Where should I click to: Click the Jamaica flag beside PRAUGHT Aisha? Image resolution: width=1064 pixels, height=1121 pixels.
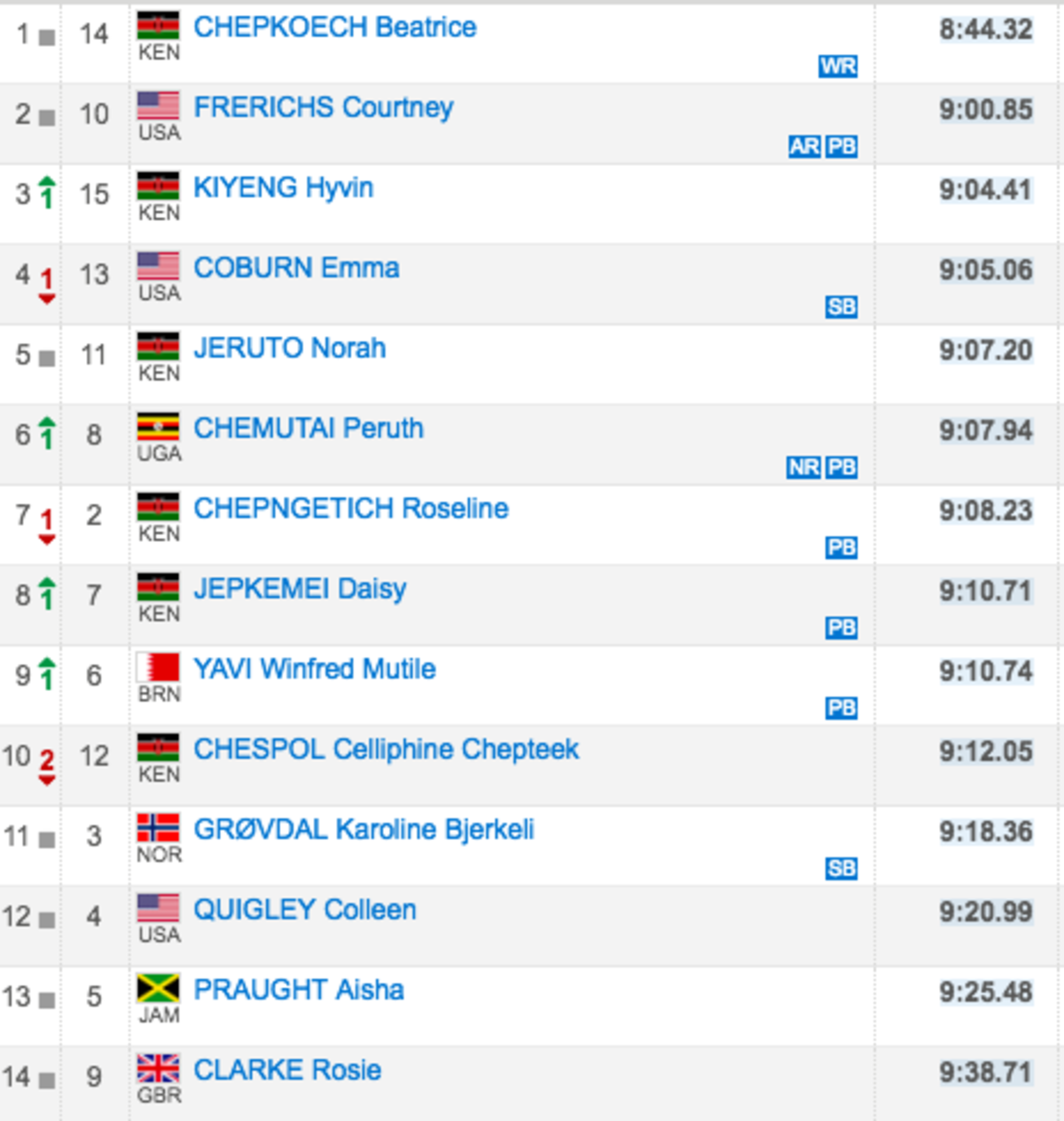[158, 988]
